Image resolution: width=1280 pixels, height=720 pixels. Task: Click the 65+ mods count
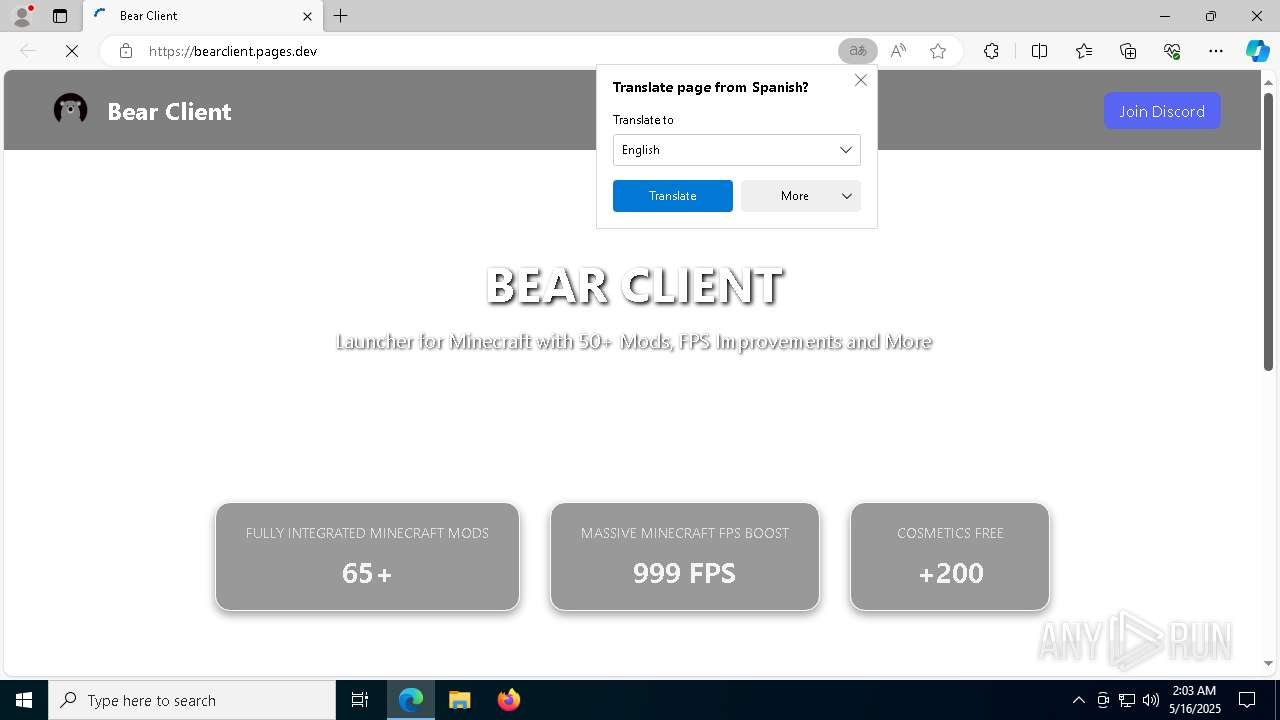(367, 573)
